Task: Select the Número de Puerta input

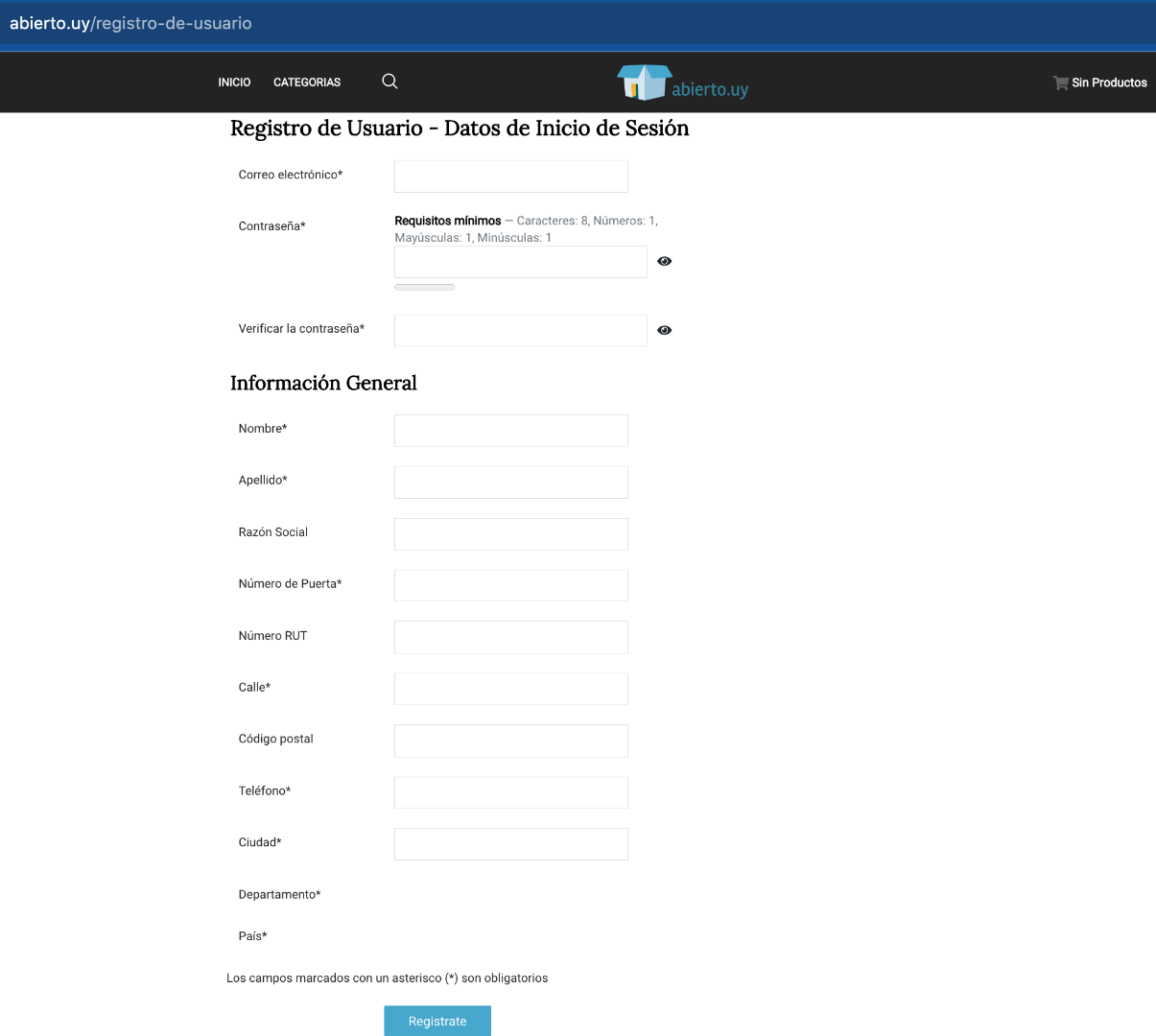Action: (x=511, y=585)
